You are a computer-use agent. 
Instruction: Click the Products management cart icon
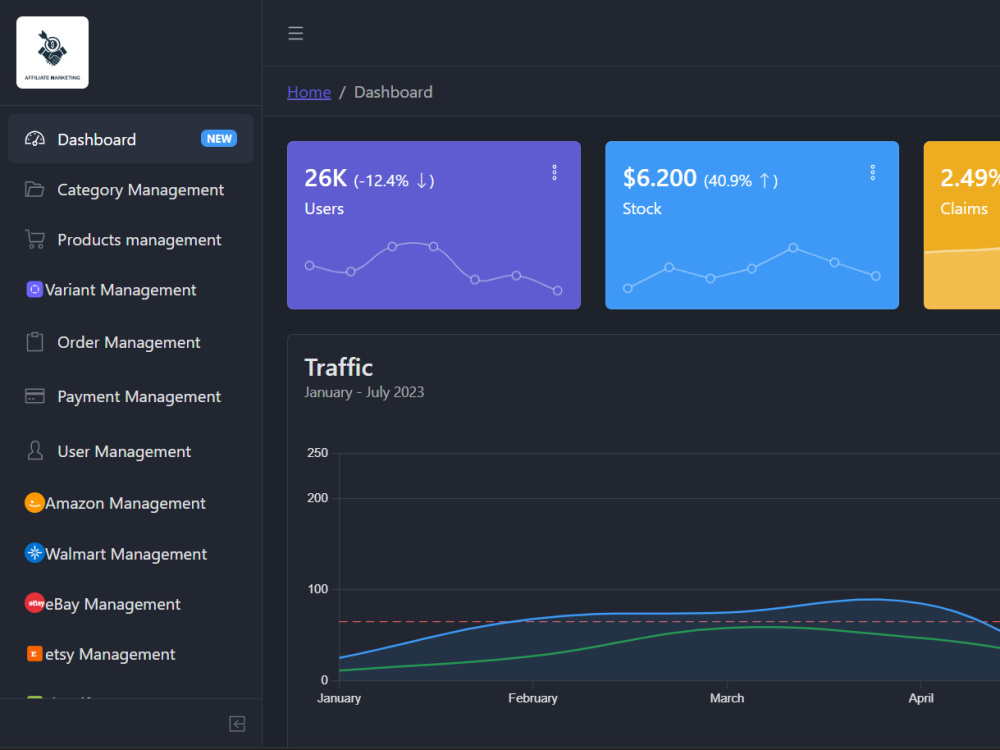(34, 239)
